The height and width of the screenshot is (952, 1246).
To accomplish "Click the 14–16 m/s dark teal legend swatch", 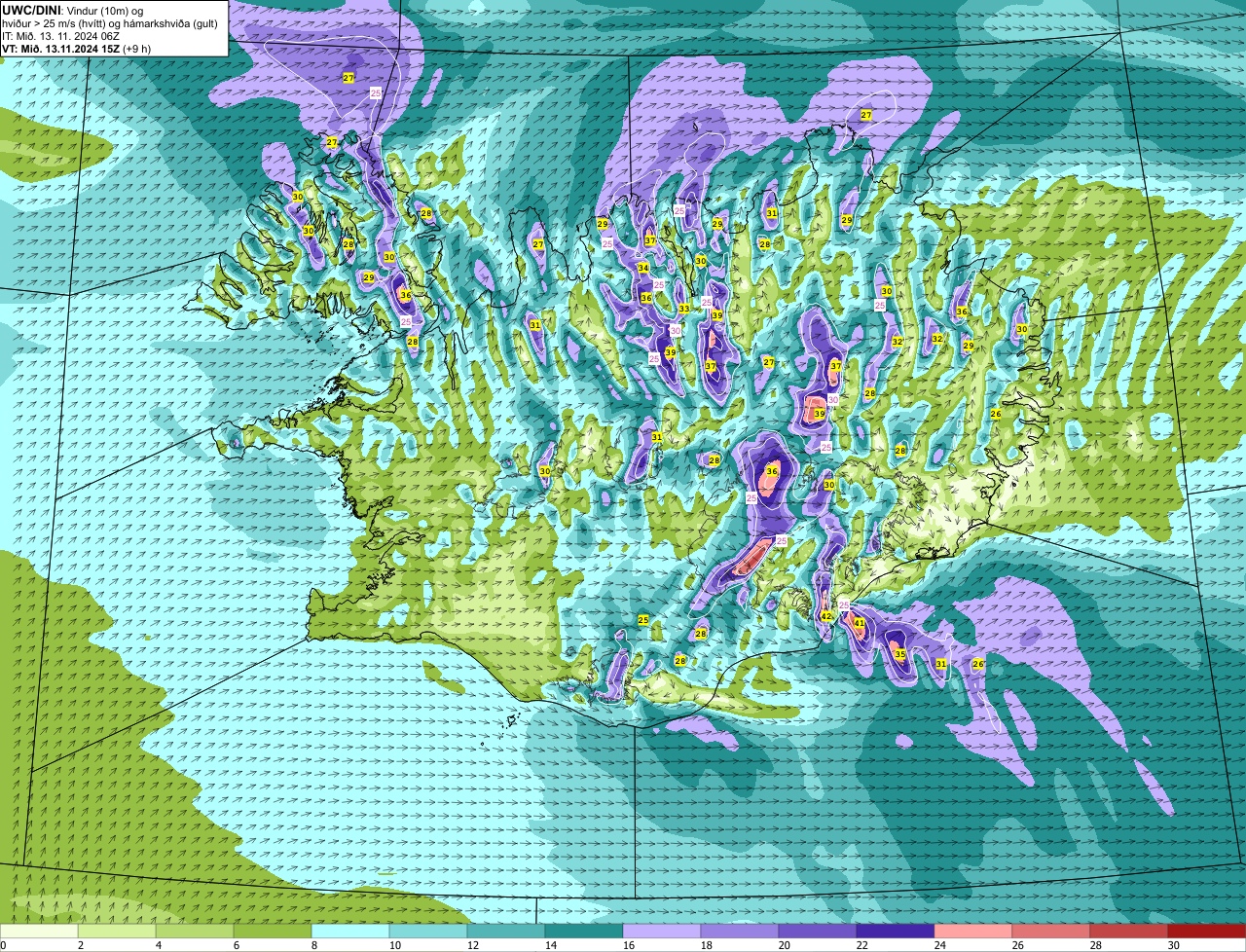I will [584, 931].
